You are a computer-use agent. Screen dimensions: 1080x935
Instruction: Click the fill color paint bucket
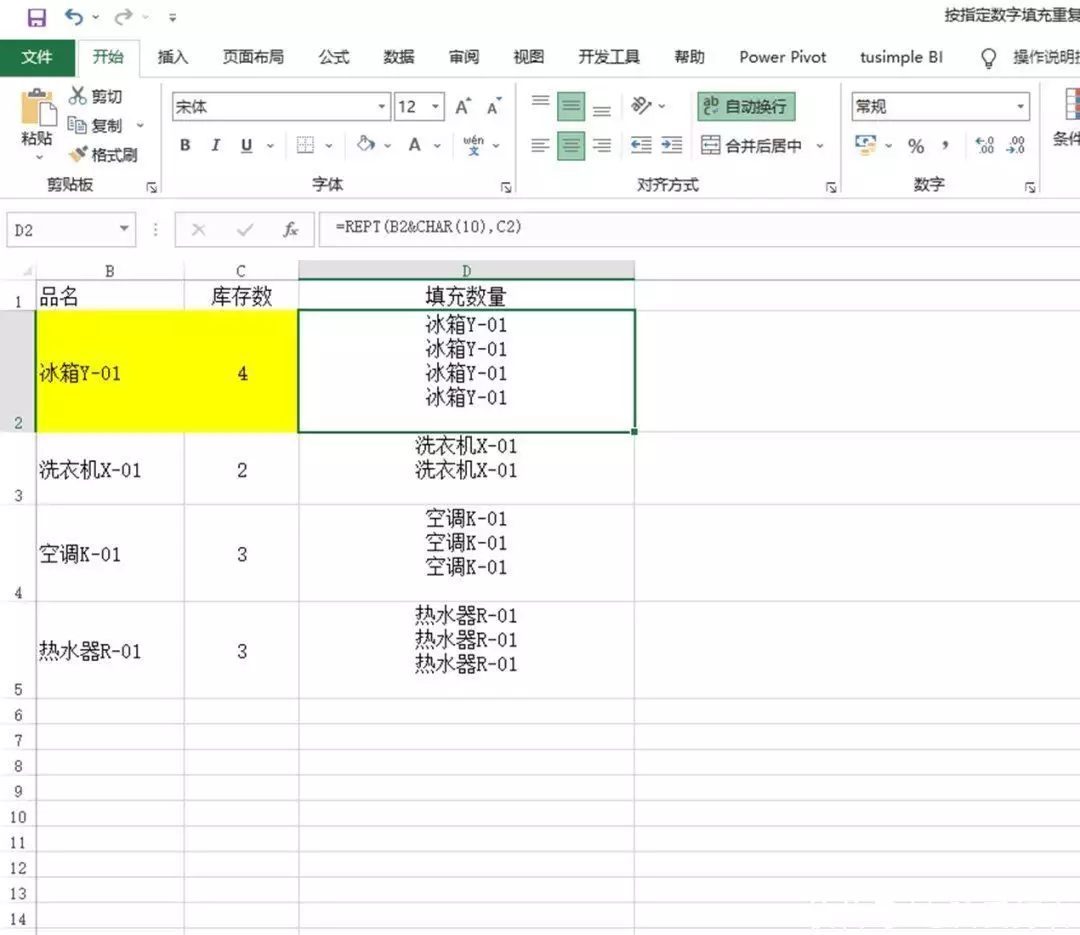pos(365,146)
